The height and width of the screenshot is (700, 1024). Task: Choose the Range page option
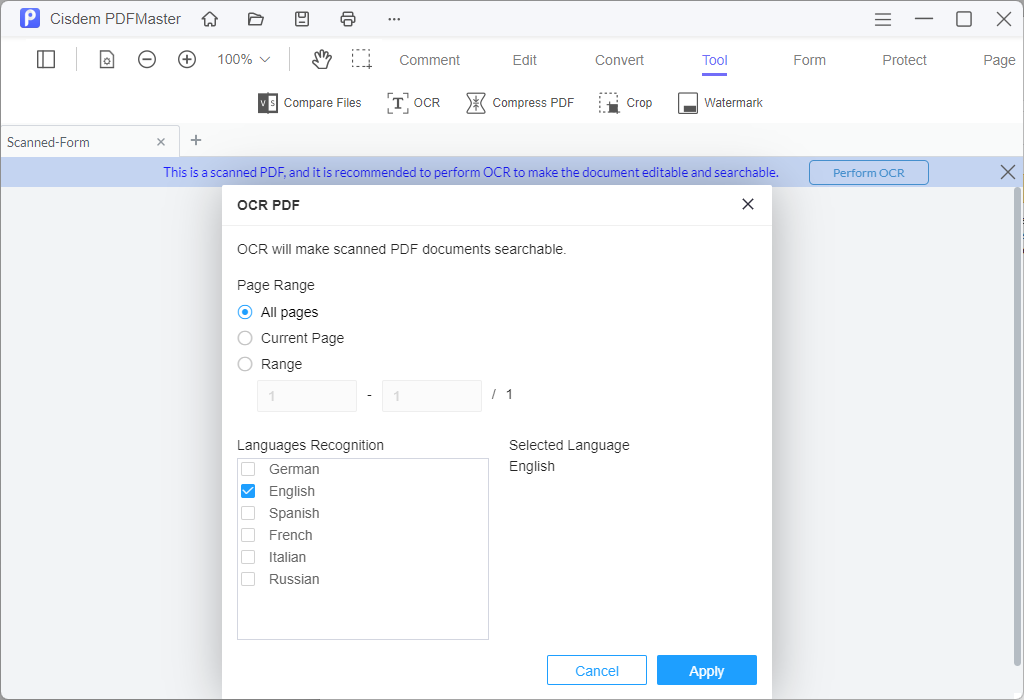pyautogui.click(x=245, y=364)
